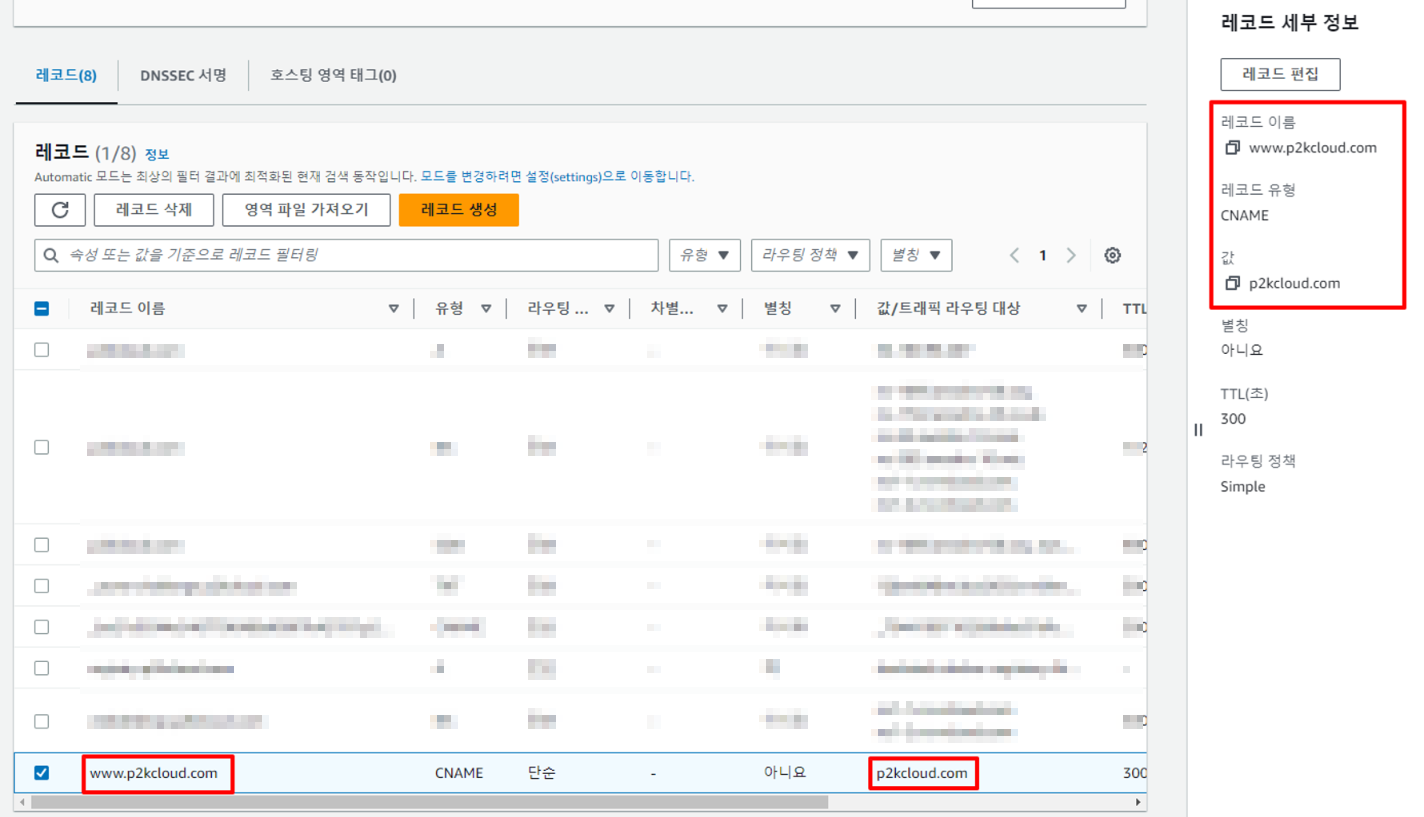Viewport: 1424px width, 817px height.
Task: Open settings mode change link
Action: click(557, 177)
